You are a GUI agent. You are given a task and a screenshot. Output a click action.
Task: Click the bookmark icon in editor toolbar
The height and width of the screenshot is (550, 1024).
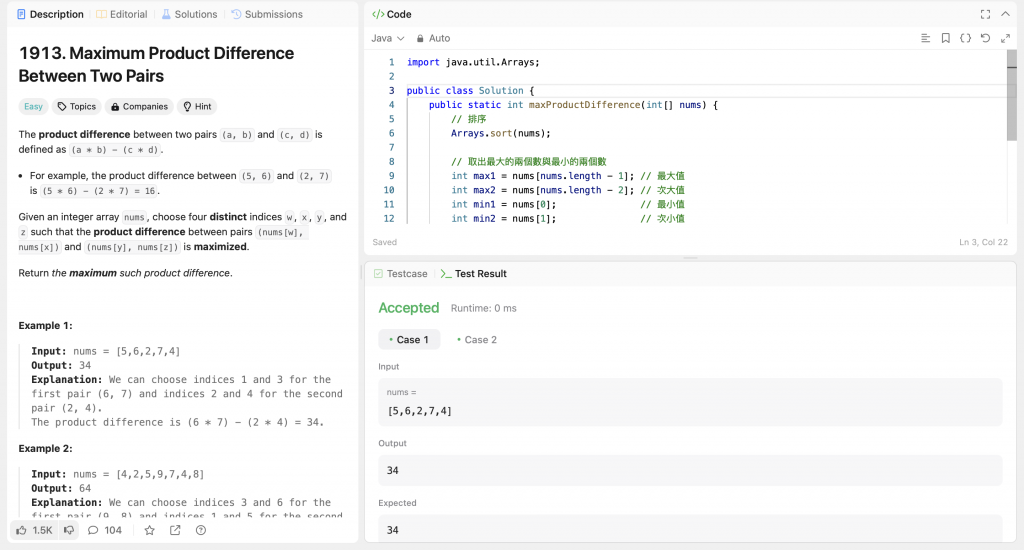pyautogui.click(x=945, y=38)
